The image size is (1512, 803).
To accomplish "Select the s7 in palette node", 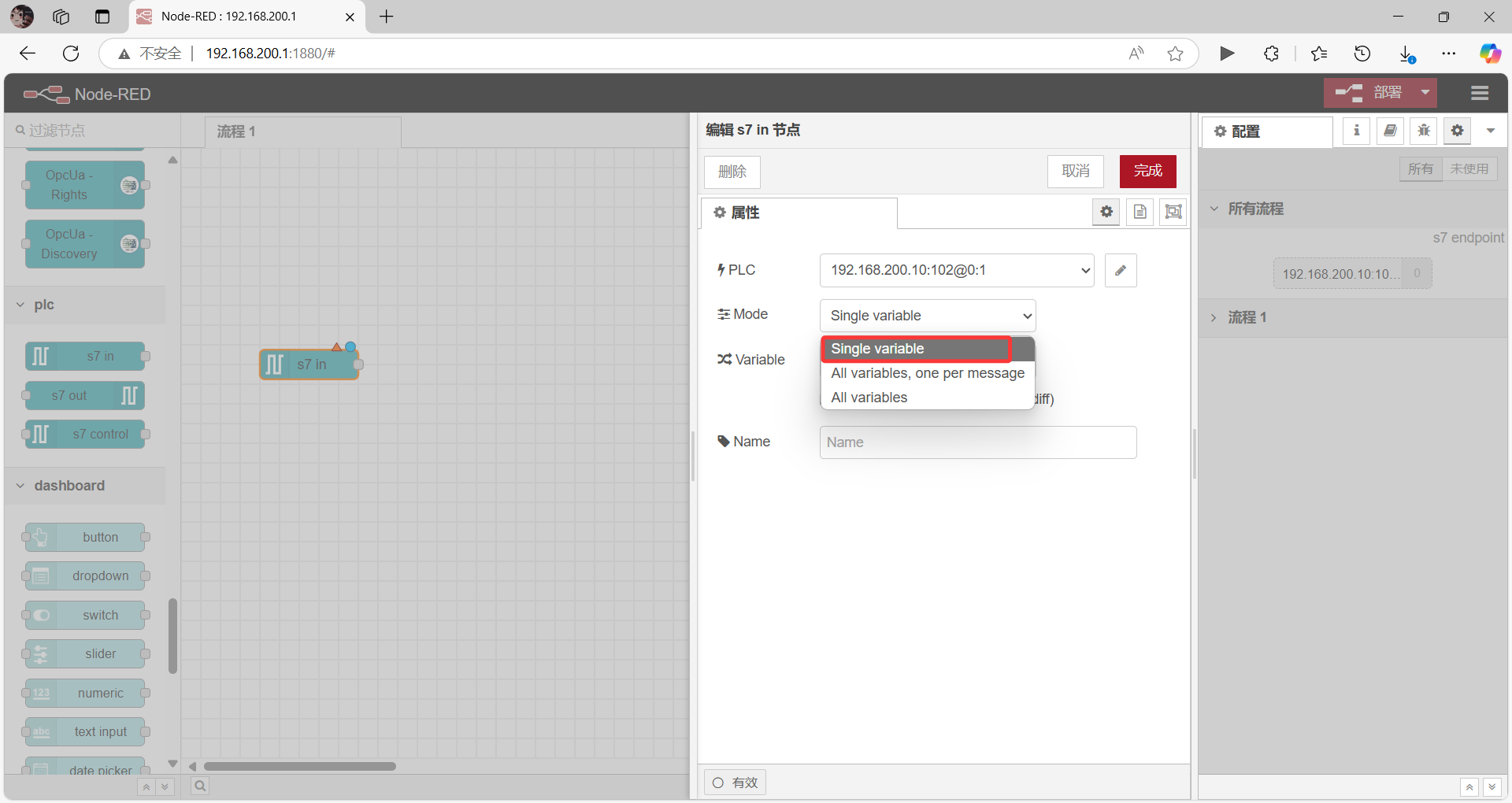I will click(85, 357).
